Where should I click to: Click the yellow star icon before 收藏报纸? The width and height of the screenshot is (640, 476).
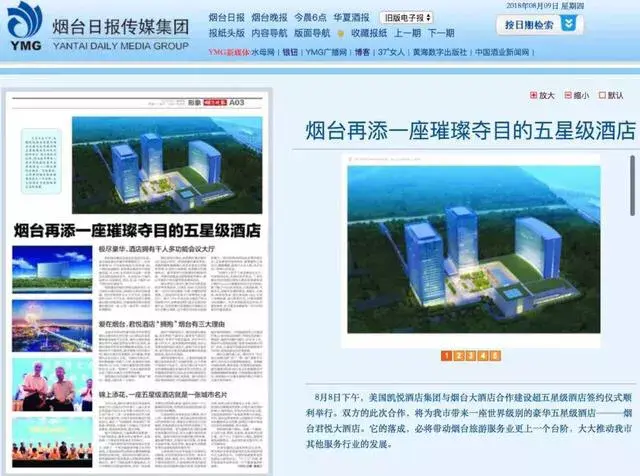click(341, 34)
